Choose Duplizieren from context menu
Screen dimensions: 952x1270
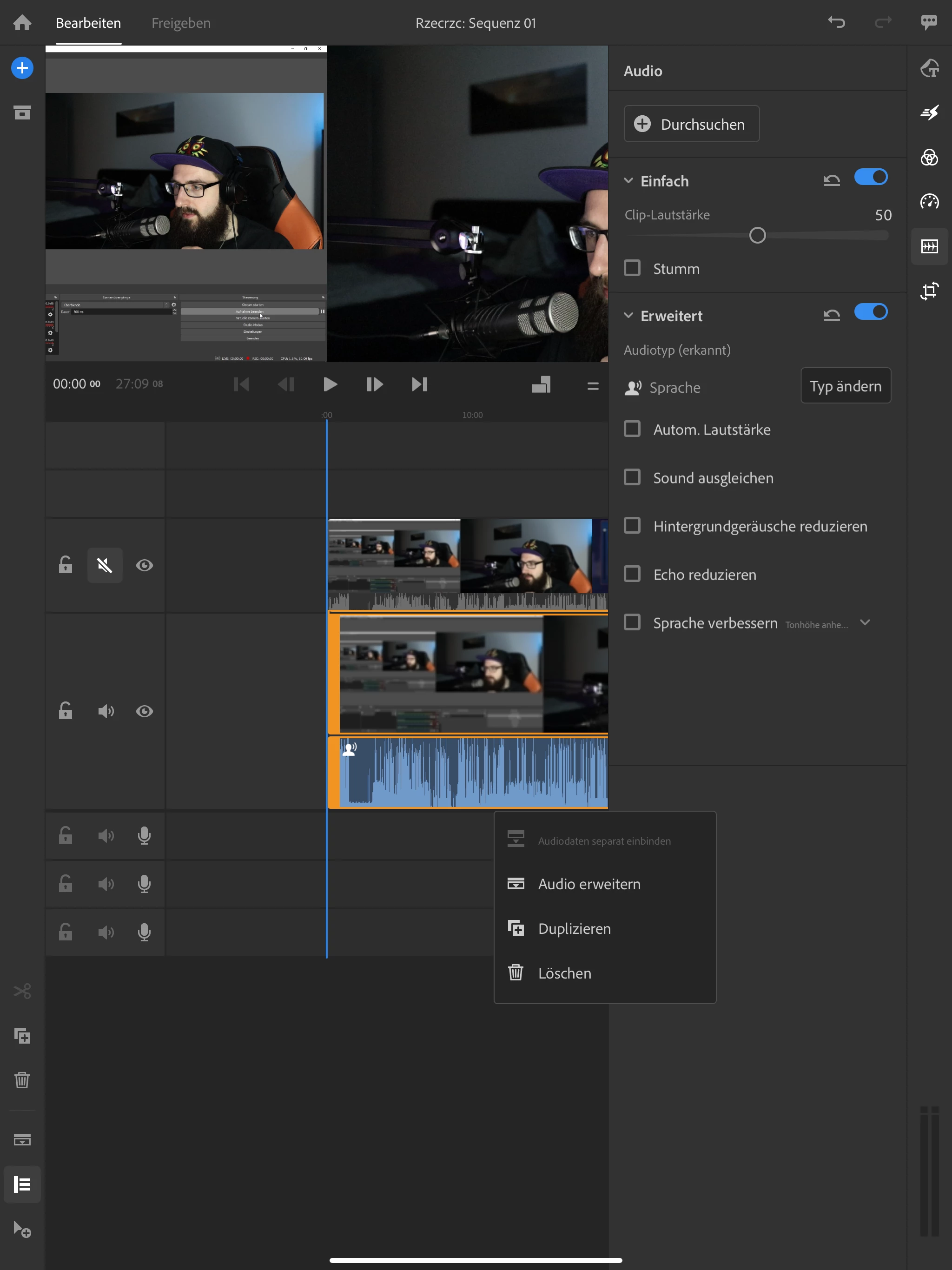pos(574,928)
